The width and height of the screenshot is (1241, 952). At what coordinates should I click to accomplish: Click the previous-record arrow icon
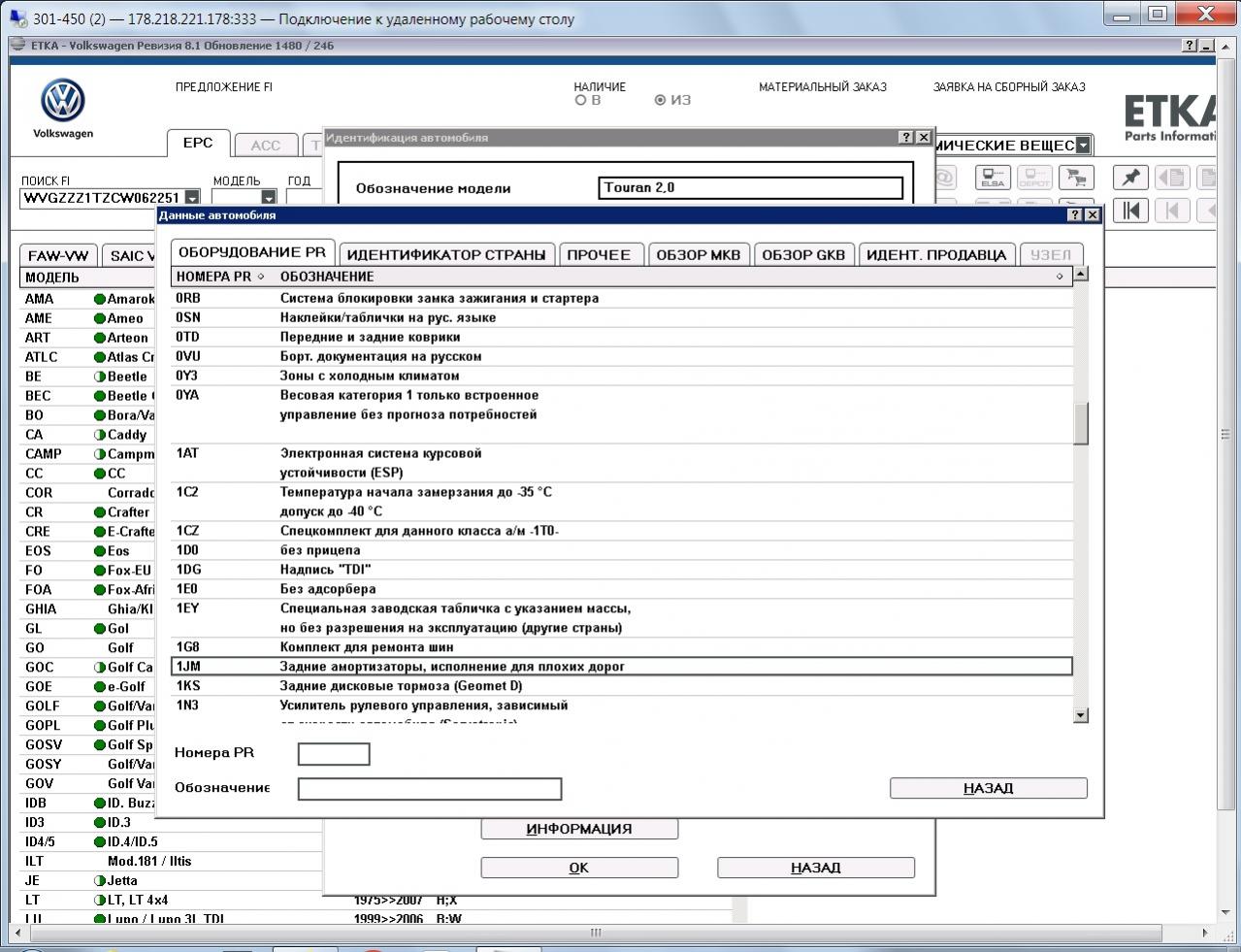tap(1171, 210)
